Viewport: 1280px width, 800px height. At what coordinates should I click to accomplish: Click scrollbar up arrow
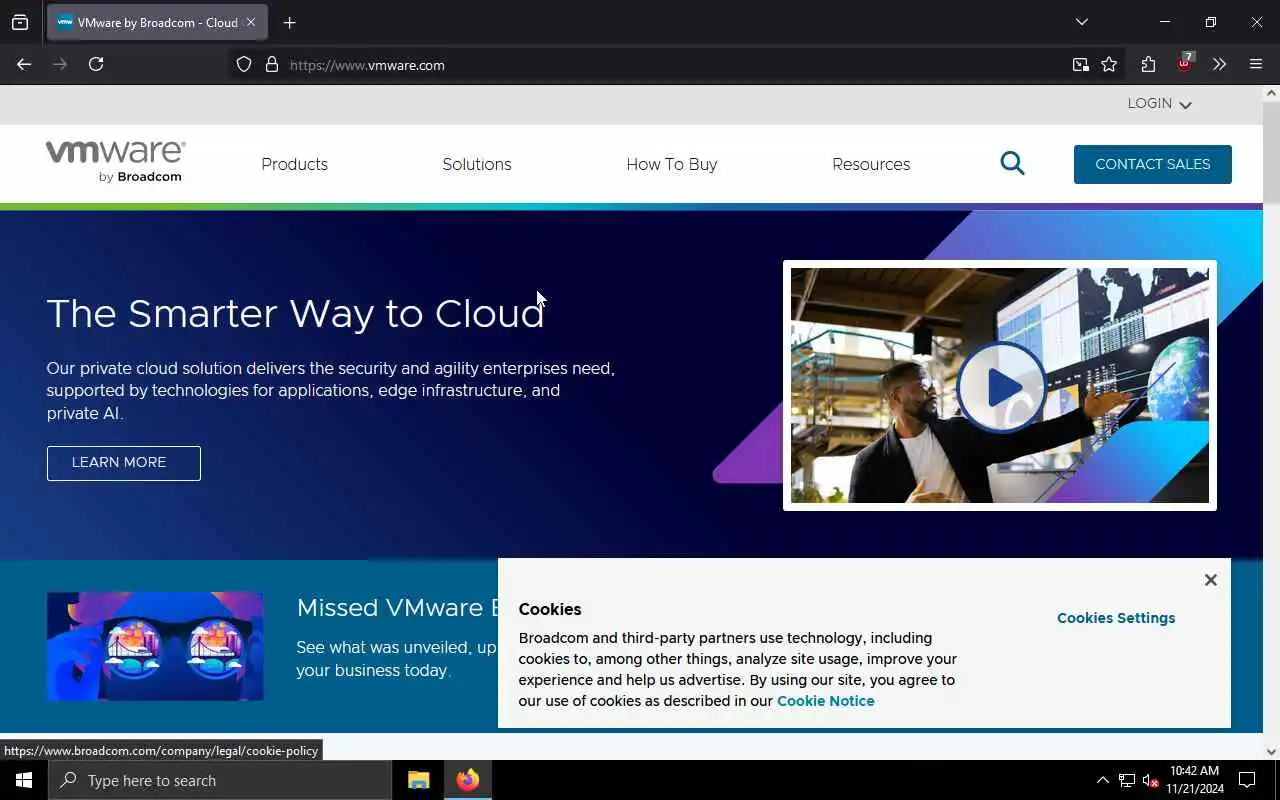pyautogui.click(x=1271, y=93)
